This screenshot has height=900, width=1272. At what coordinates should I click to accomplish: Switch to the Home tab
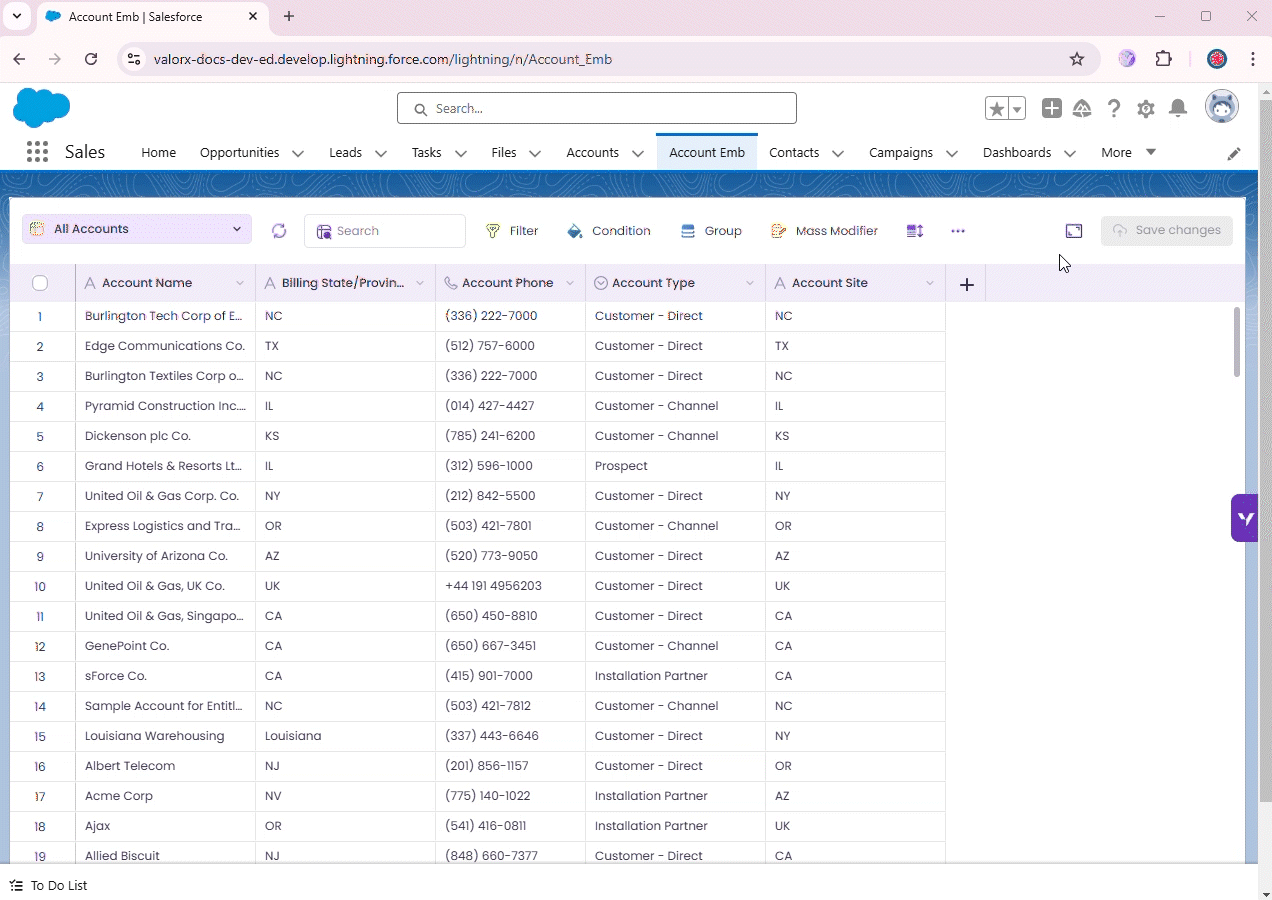(158, 153)
